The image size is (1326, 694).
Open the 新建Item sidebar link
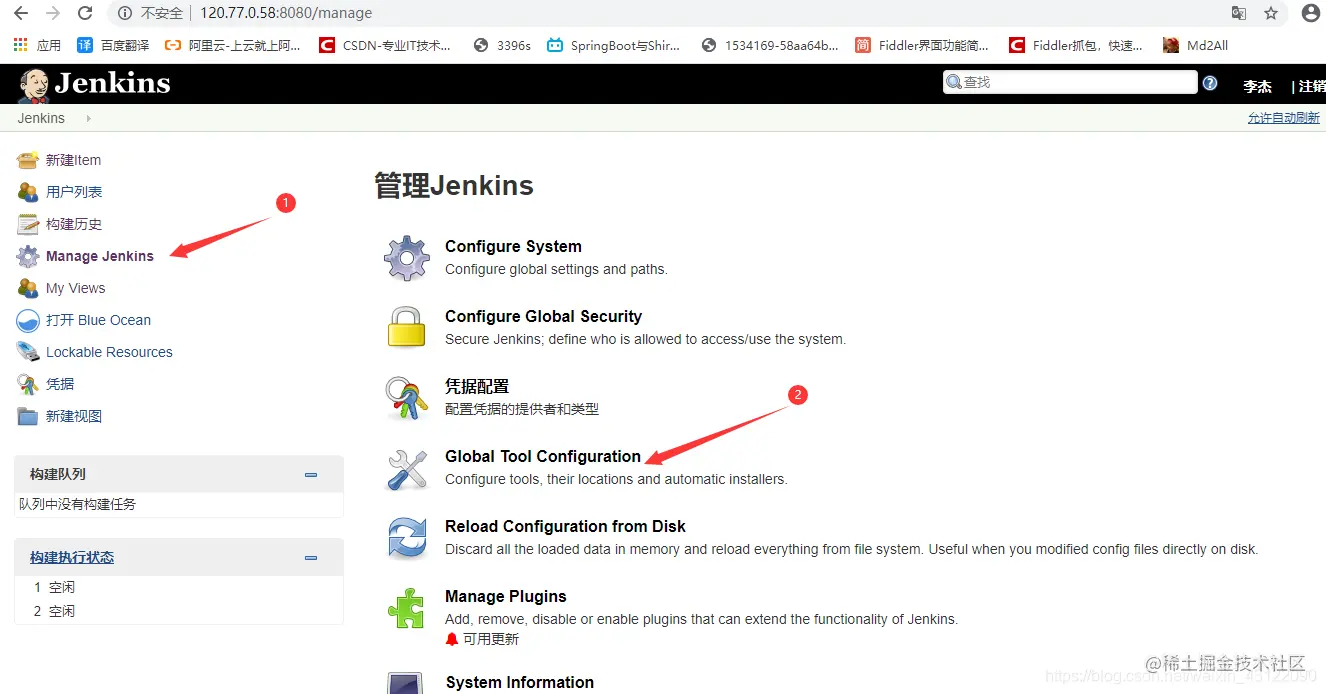coord(73,160)
